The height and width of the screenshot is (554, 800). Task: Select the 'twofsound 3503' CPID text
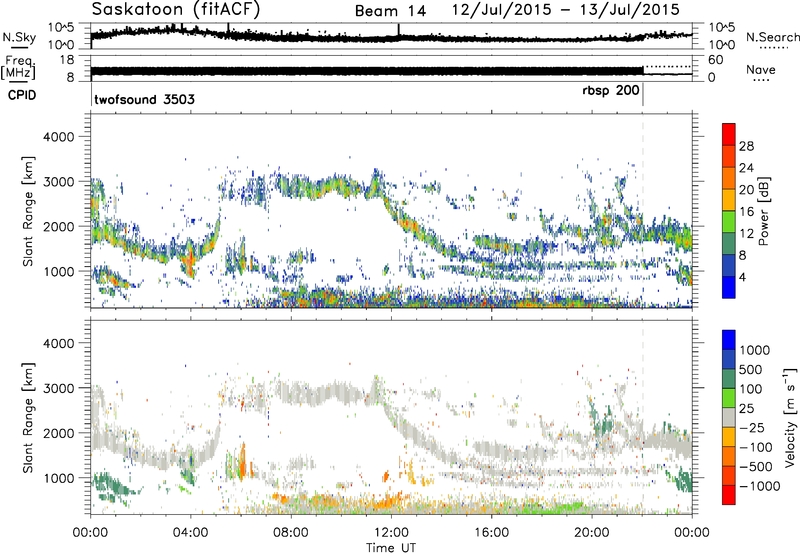(144, 99)
